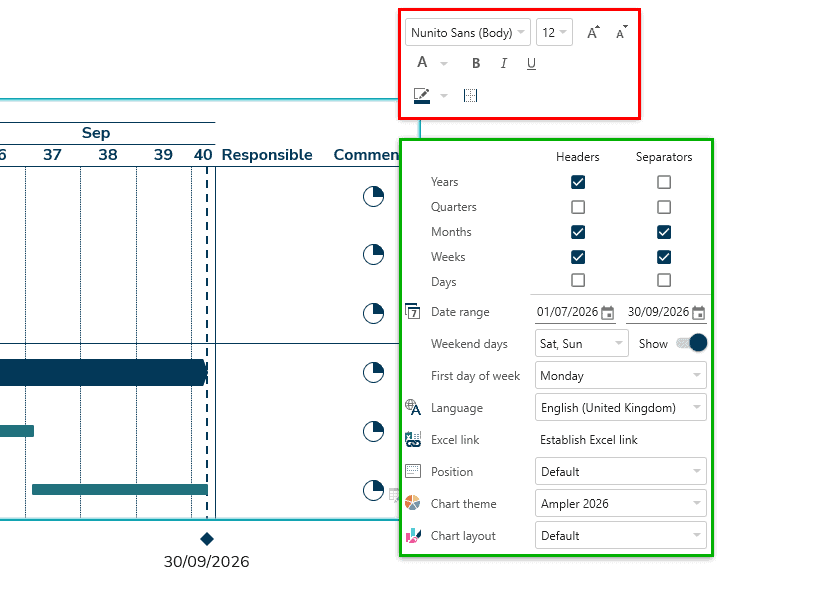Open Chart layout Default dropdown
This screenshot has width=831, height=593.
pyautogui.click(x=621, y=535)
